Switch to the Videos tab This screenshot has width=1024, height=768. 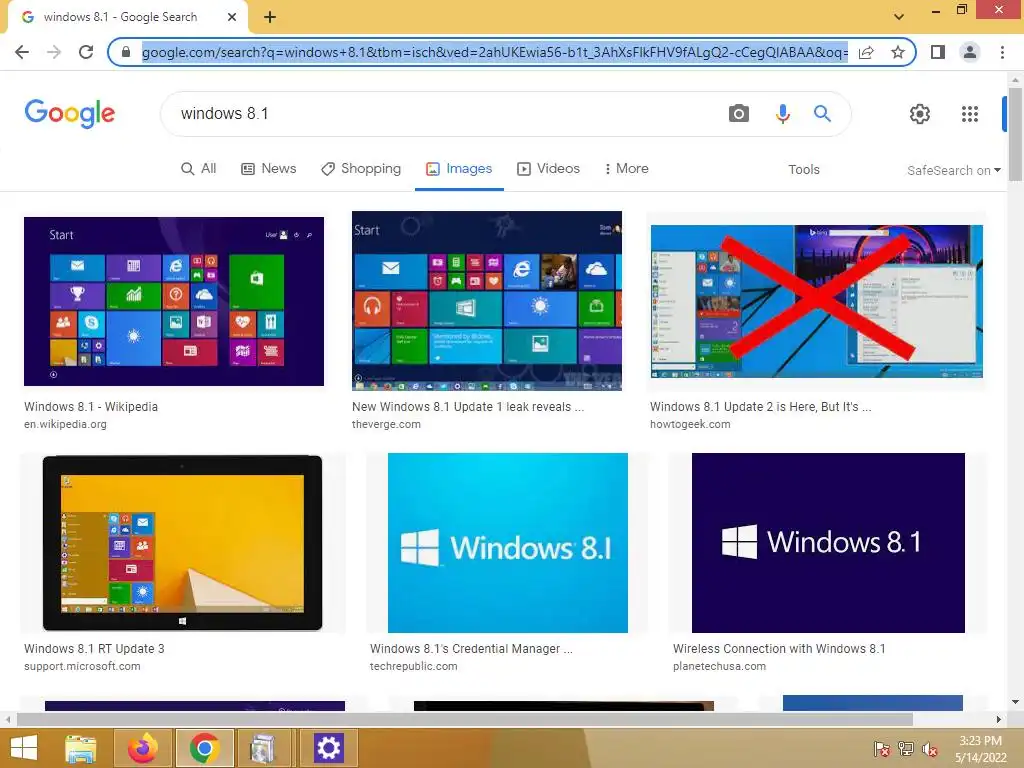pos(549,168)
